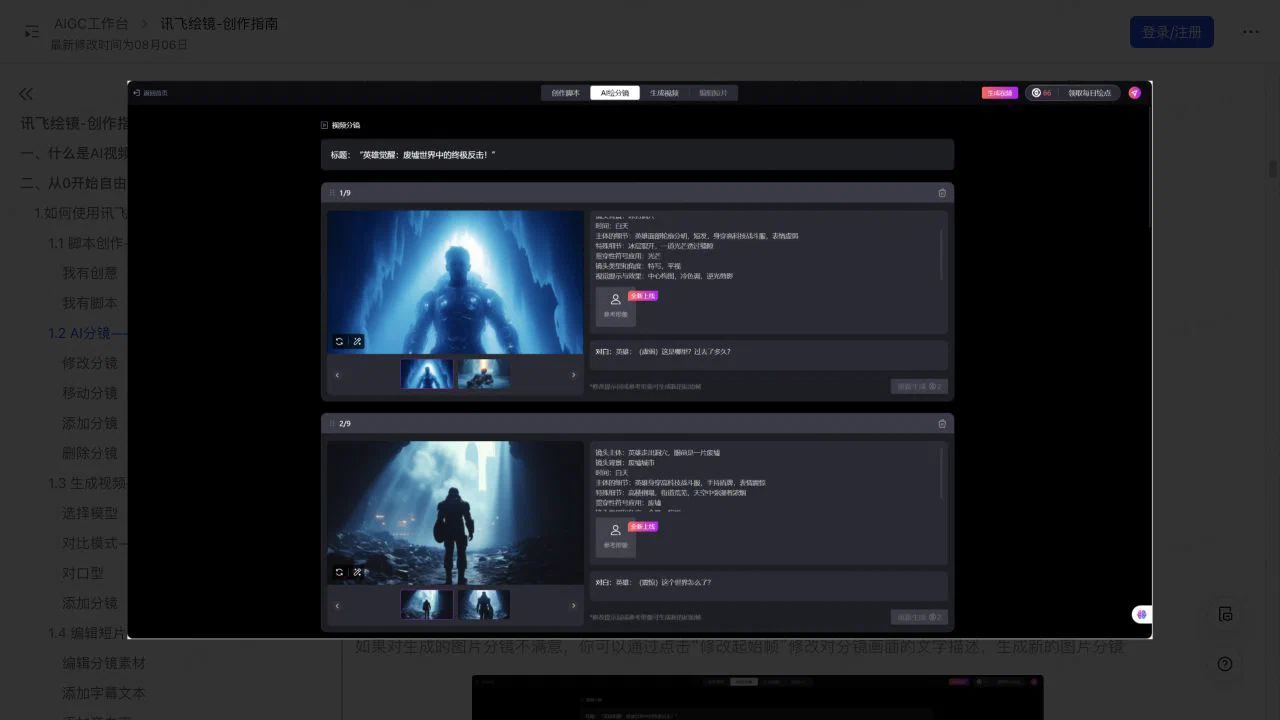
Task: Open the three-dots more options menu
Action: point(1251,32)
